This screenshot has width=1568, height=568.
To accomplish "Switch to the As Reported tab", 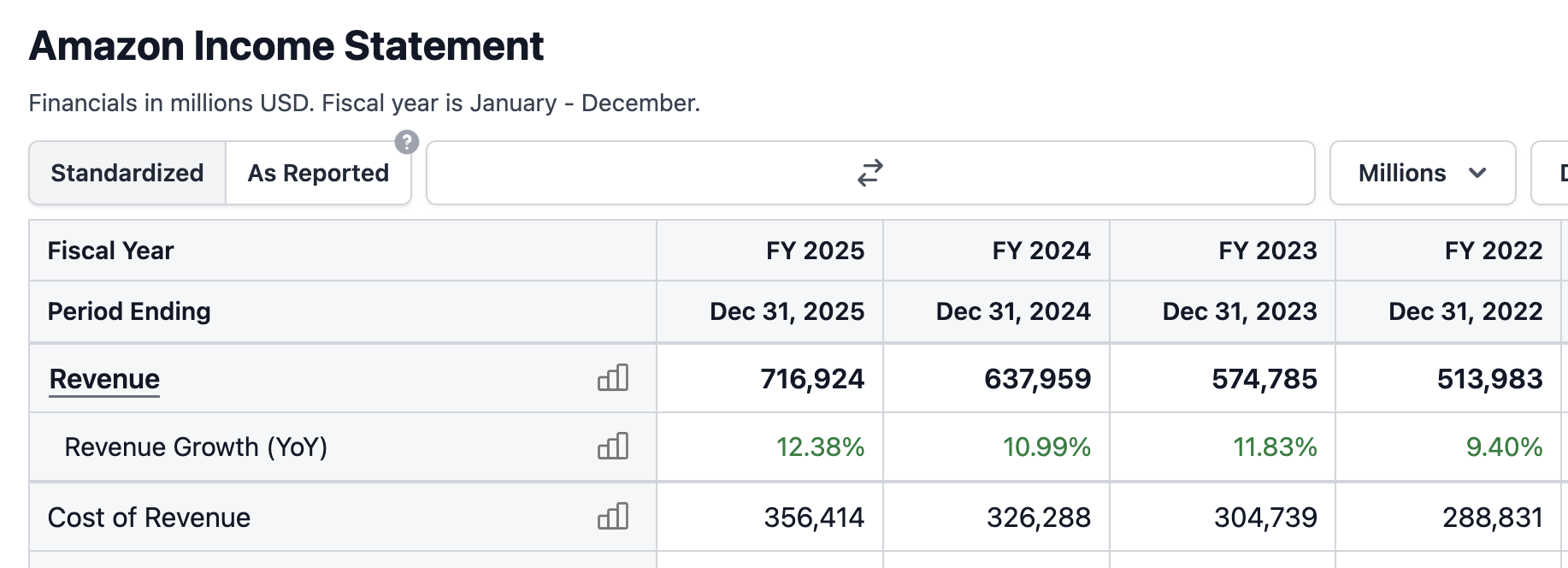I will tap(318, 173).
